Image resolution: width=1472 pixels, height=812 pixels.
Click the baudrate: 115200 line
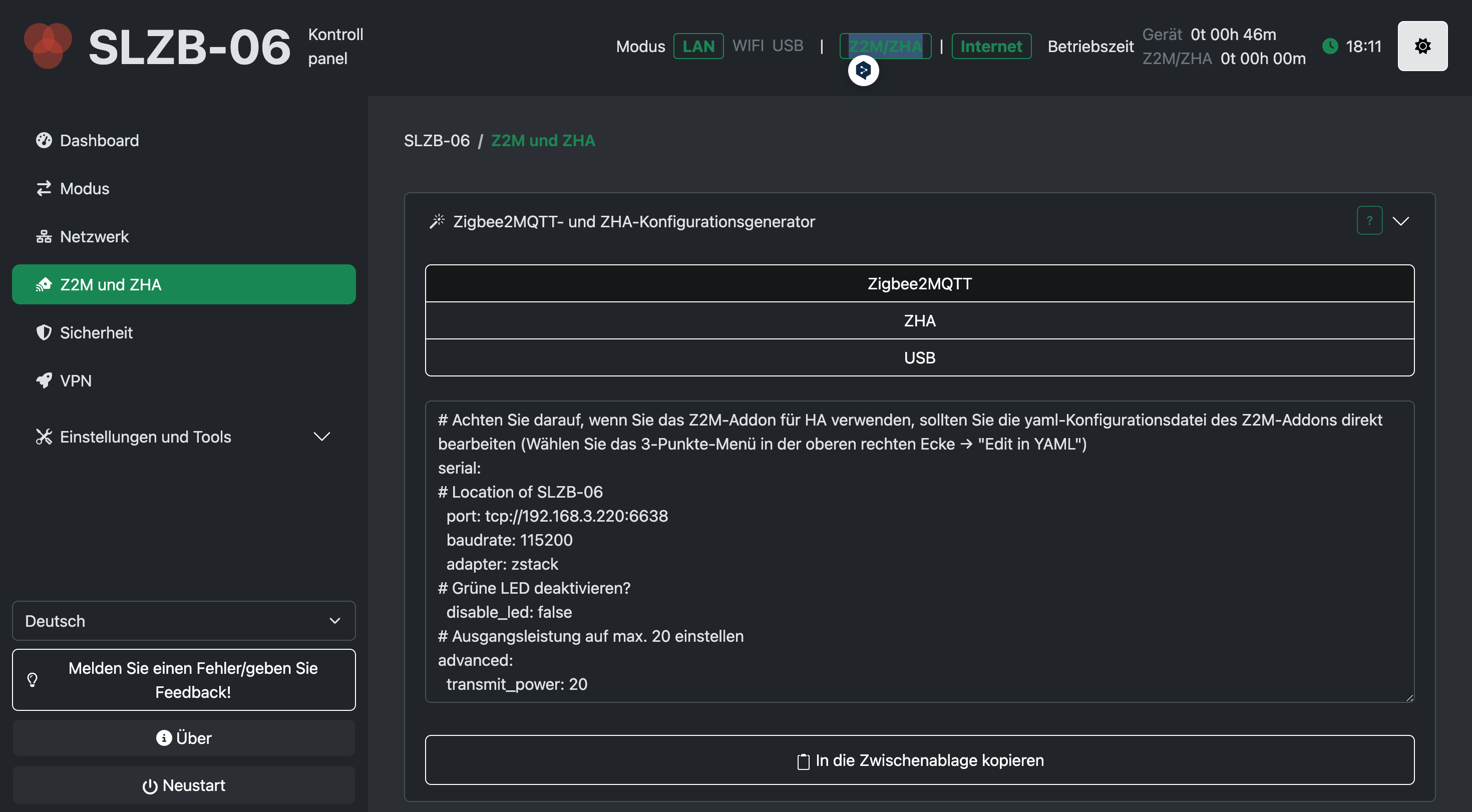(x=509, y=540)
